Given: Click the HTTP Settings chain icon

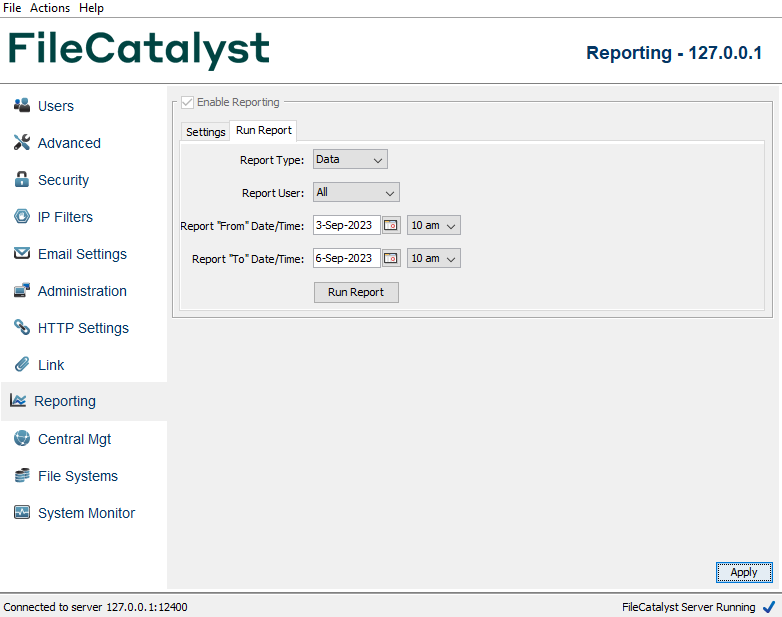Looking at the screenshot, I should click(x=22, y=327).
